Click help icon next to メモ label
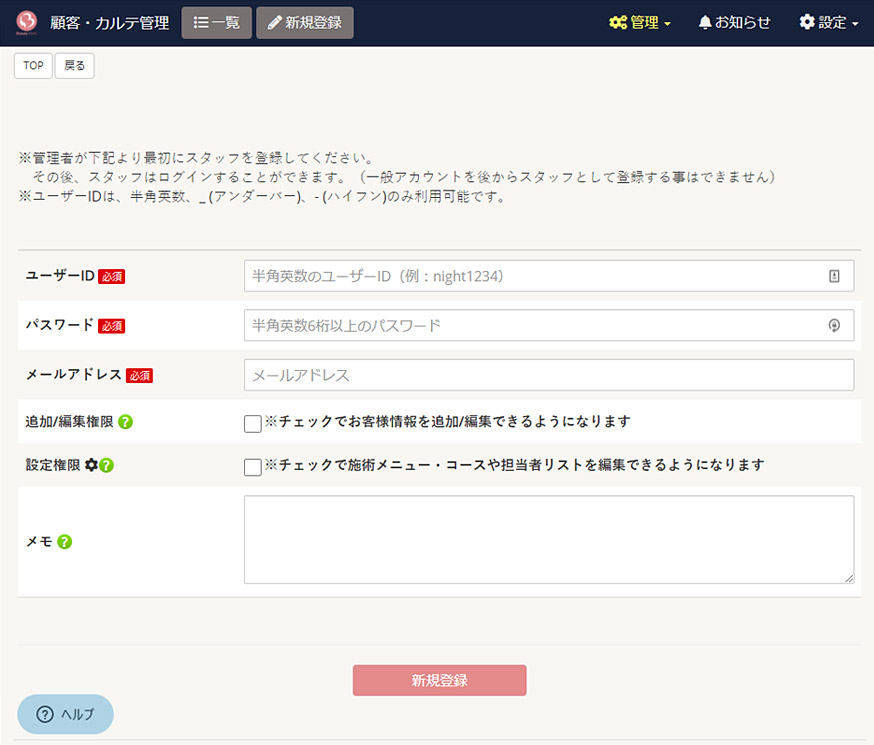Screen dimensions: 874x745 pyautogui.click(x=65, y=542)
